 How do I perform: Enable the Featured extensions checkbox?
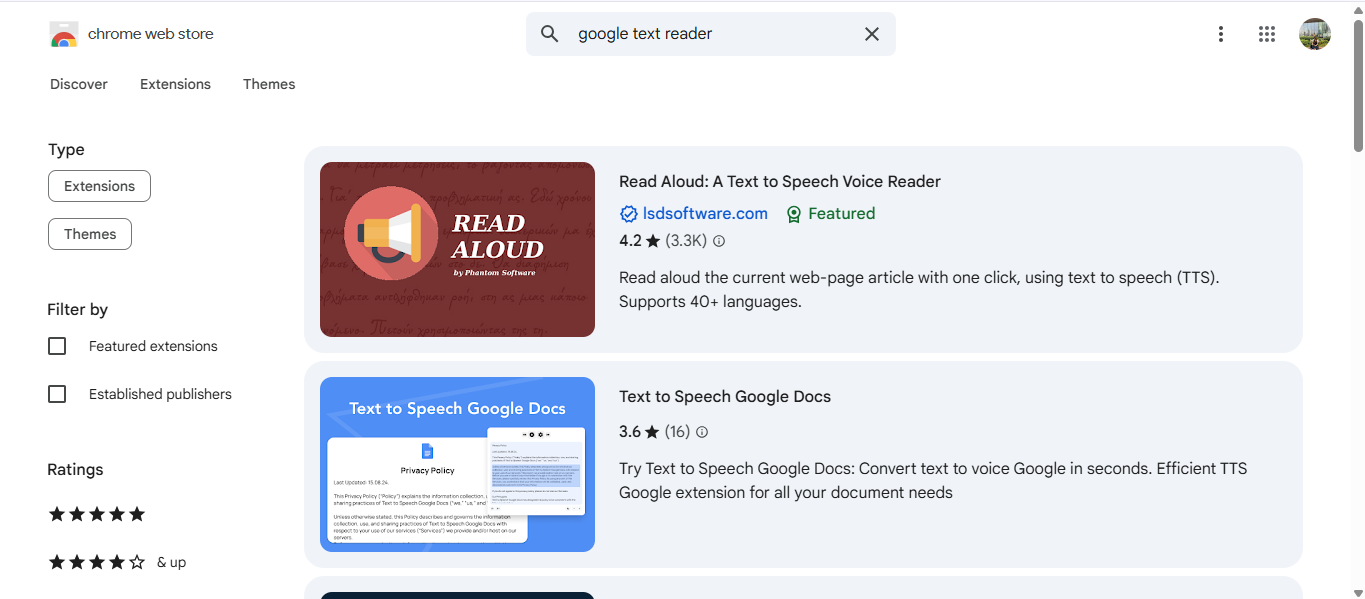pos(57,345)
